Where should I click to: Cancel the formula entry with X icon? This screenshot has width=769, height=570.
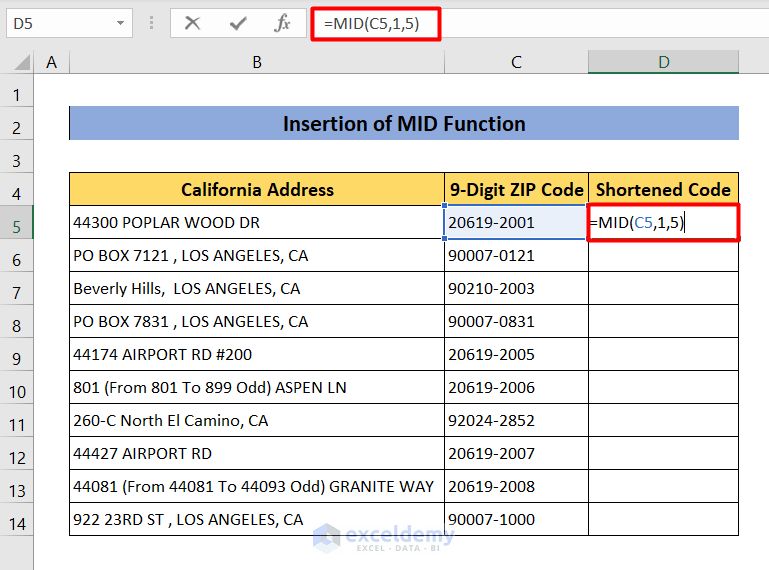[x=192, y=23]
